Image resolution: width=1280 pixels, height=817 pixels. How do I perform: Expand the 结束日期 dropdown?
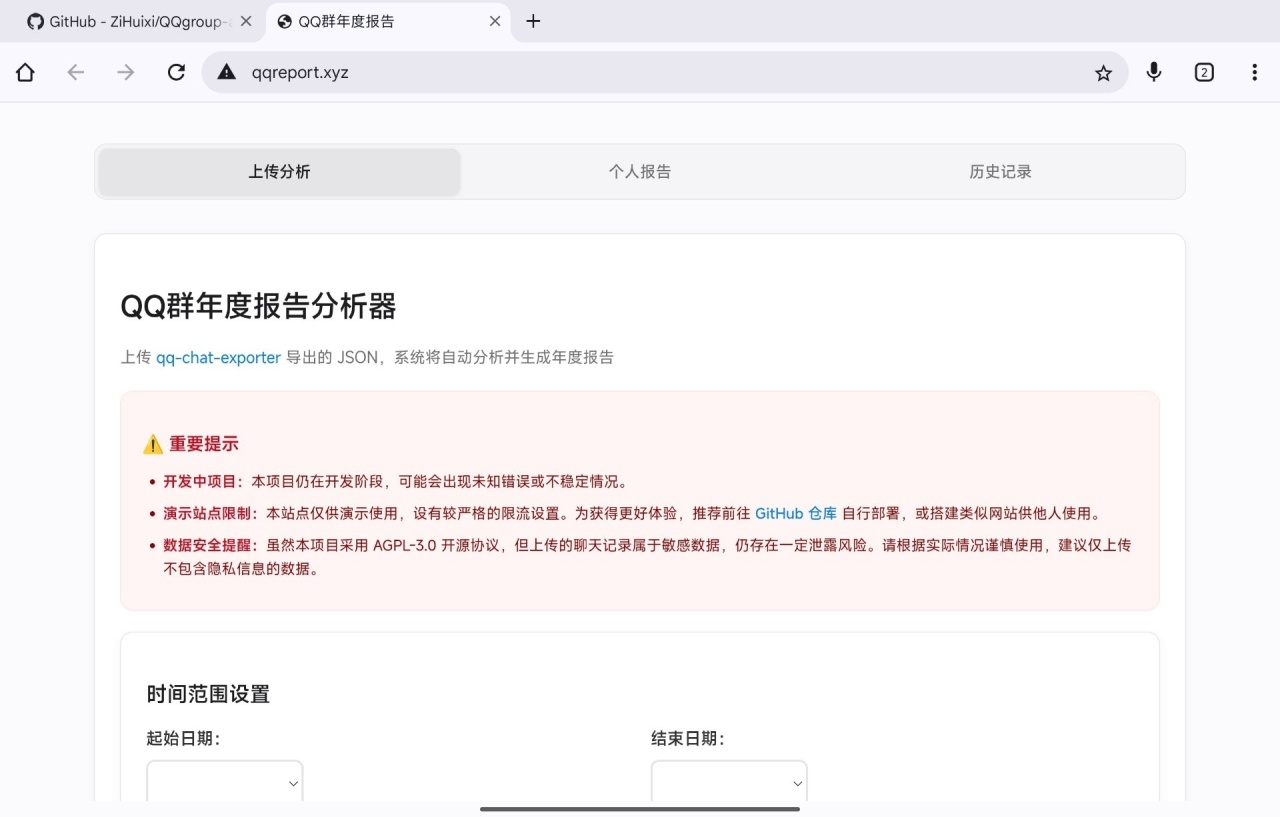coord(729,783)
